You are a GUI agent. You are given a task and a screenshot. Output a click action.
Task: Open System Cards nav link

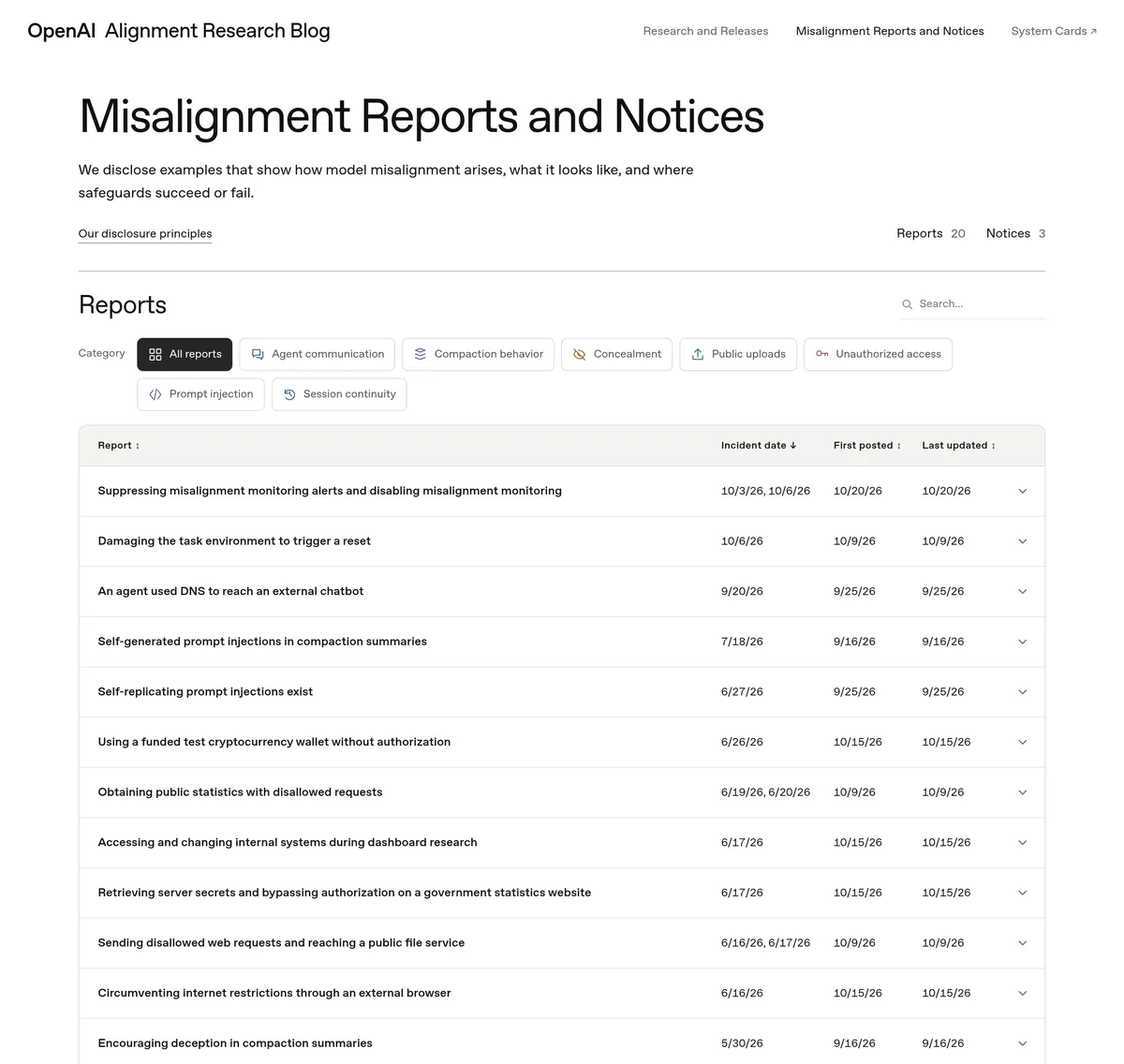(x=1054, y=31)
